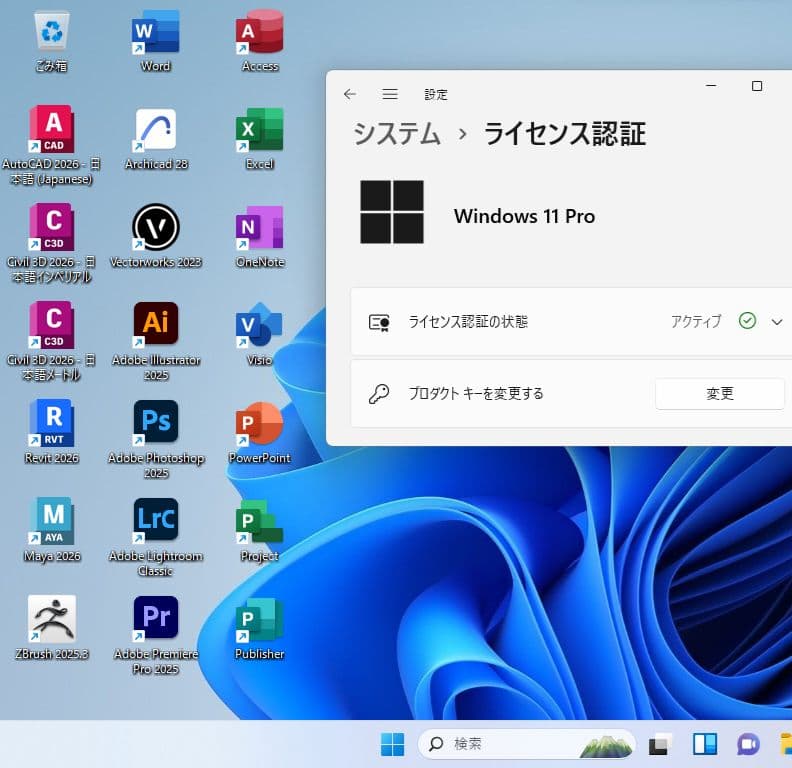Screen dimensions: 792x768
Task: Click the 変更 product key button
Action: [x=720, y=393]
